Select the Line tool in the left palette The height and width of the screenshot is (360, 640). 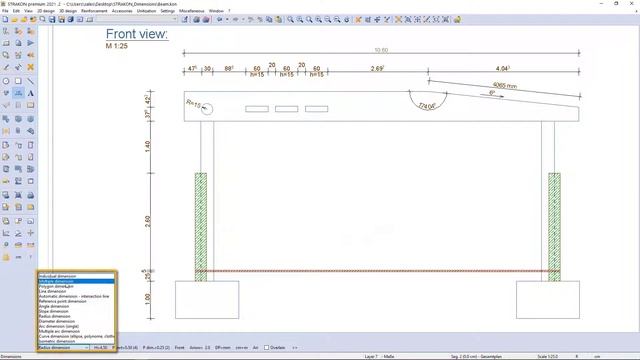[31, 81]
